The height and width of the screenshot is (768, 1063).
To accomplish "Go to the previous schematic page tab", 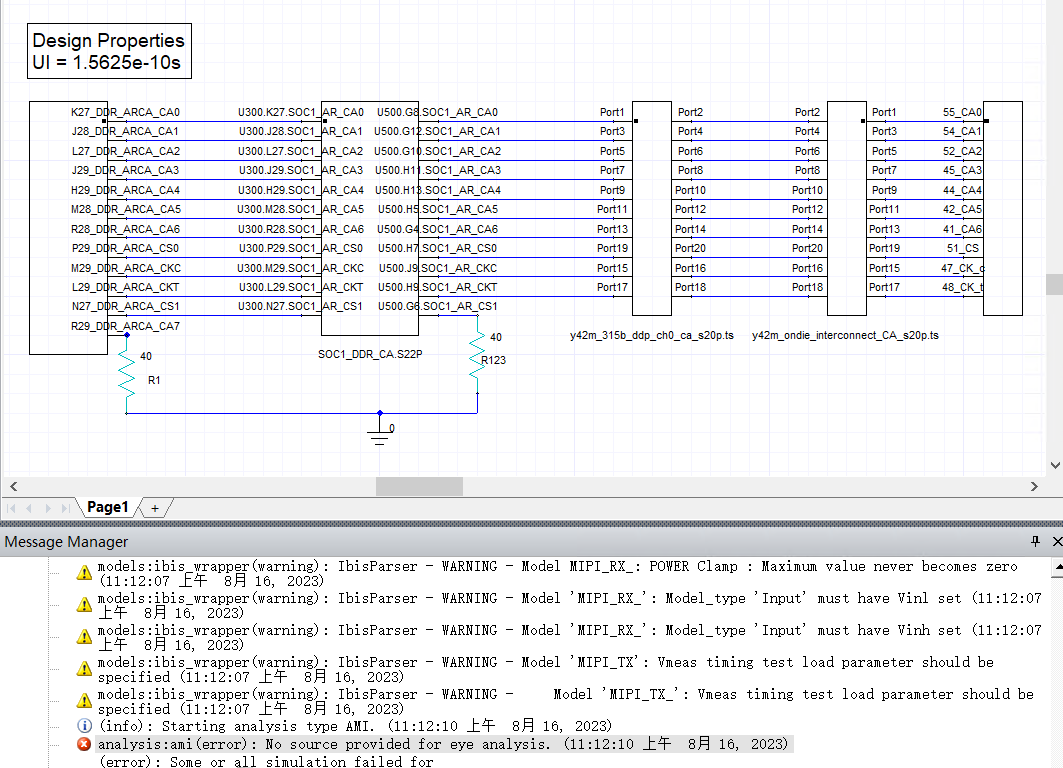I will pyautogui.click(x=29, y=508).
